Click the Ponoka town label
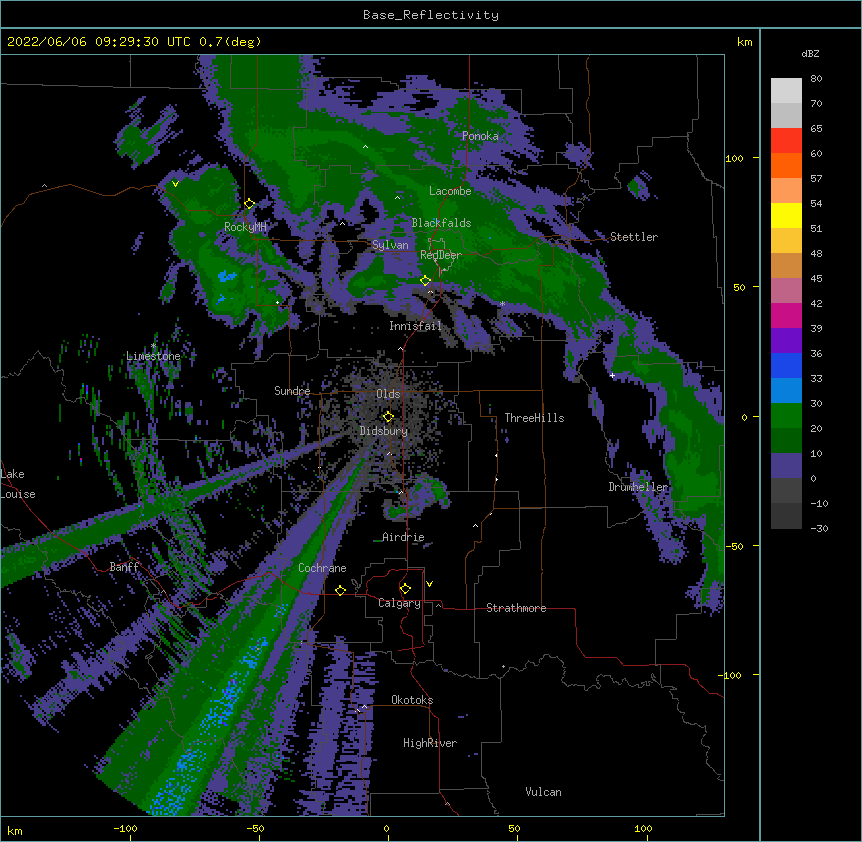 pyautogui.click(x=480, y=136)
